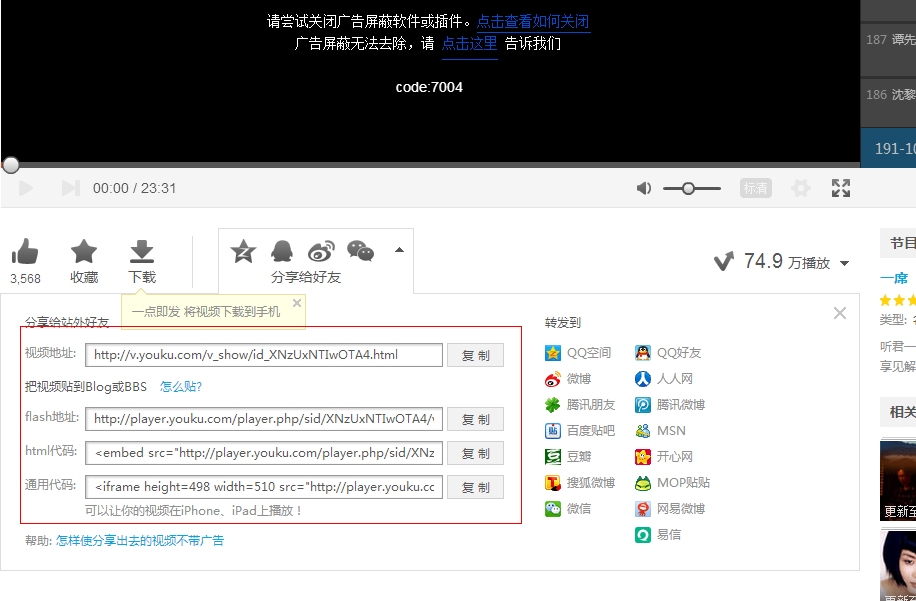Viewport: 916px width, 601px height.
Task: Mute the video volume speaker icon
Action: [x=644, y=188]
